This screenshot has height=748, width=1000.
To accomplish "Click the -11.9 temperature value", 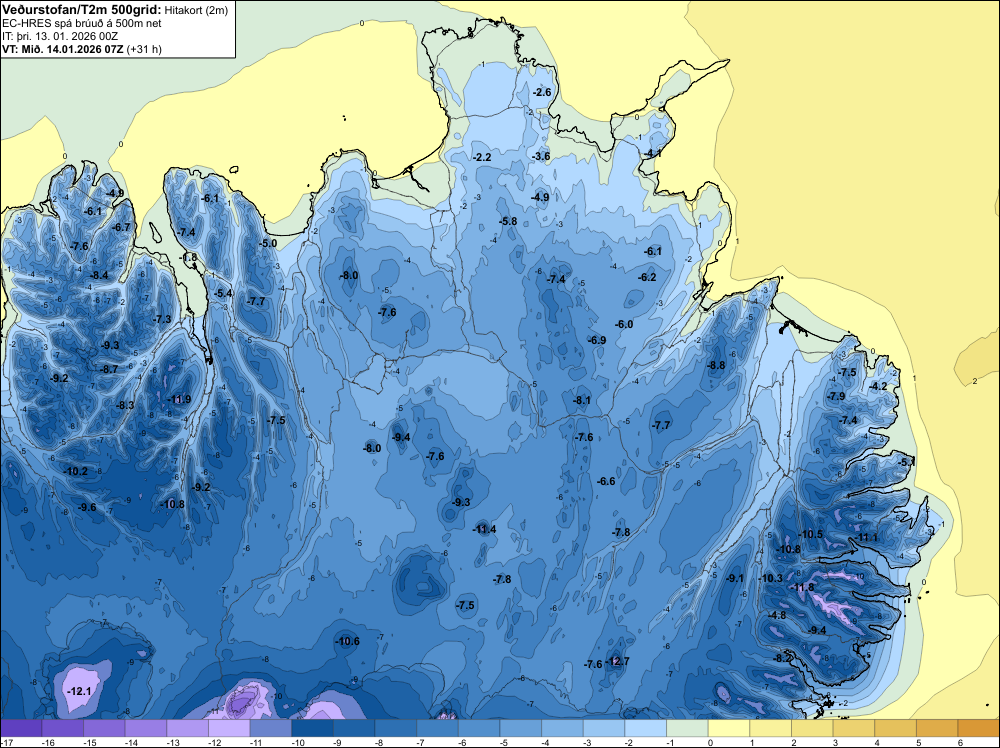I will pos(179,400).
